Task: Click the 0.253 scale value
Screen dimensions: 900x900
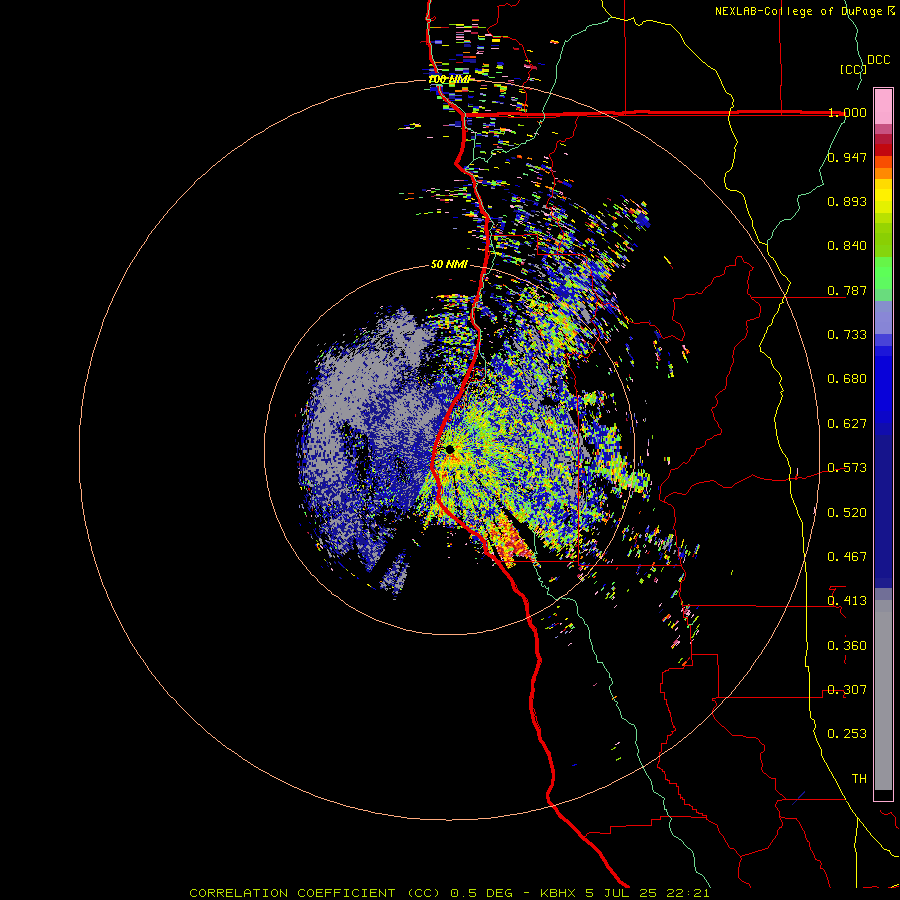Action: pyautogui.click(x=847, y=734)
